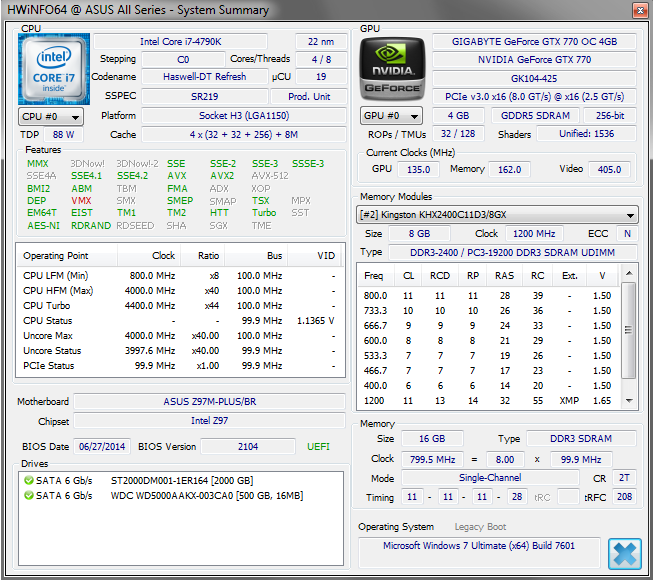Click the blue X close icon at bottom right

[625, 553]
